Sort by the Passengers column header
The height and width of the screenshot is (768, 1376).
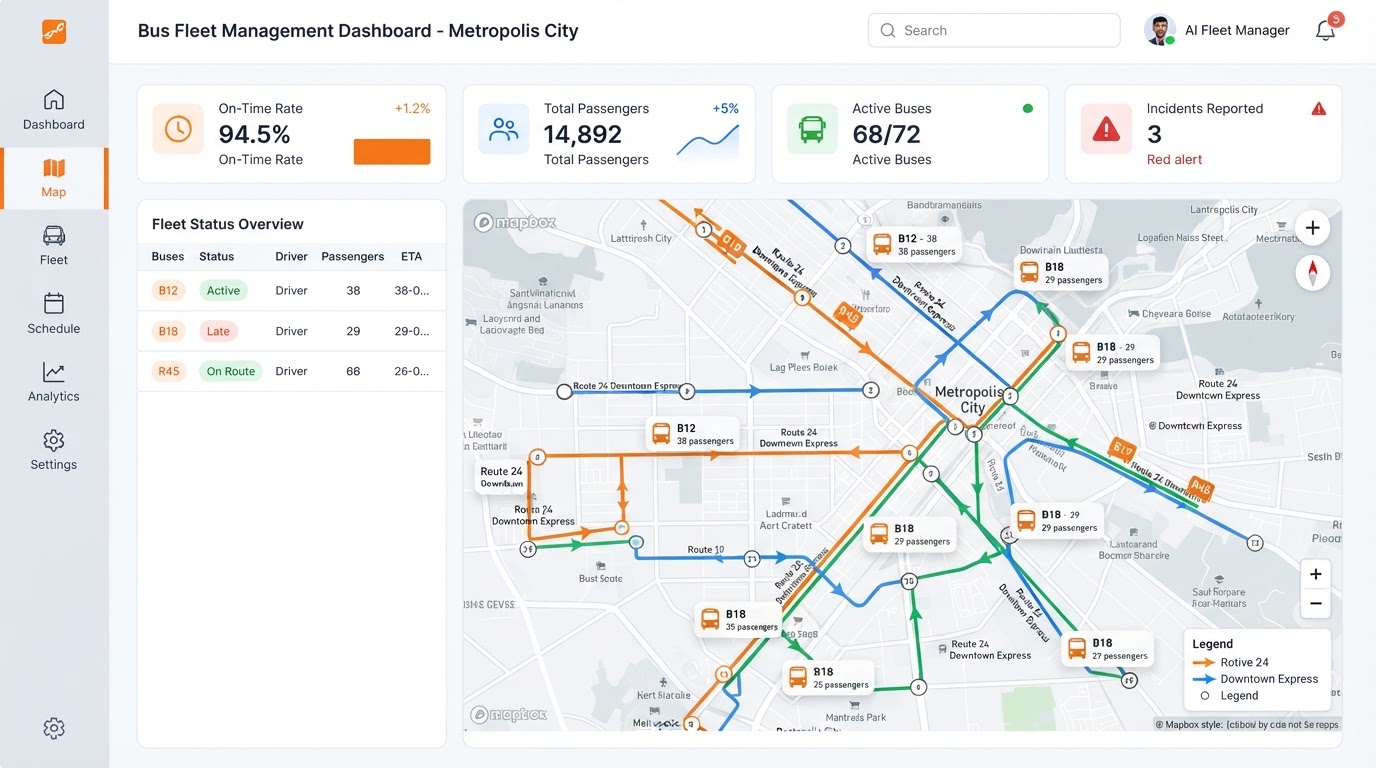[353, 256]
